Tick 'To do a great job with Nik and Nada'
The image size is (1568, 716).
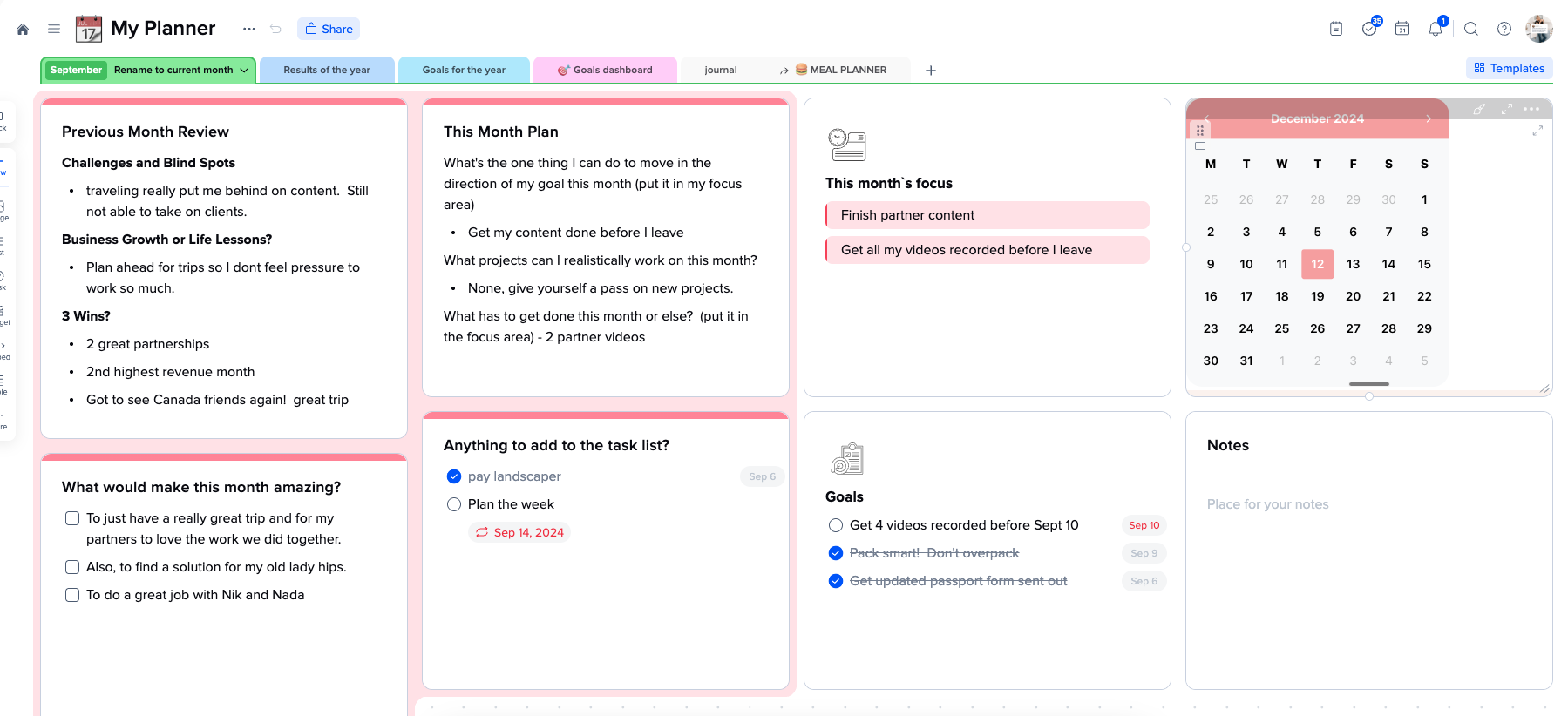coord(72,595)
